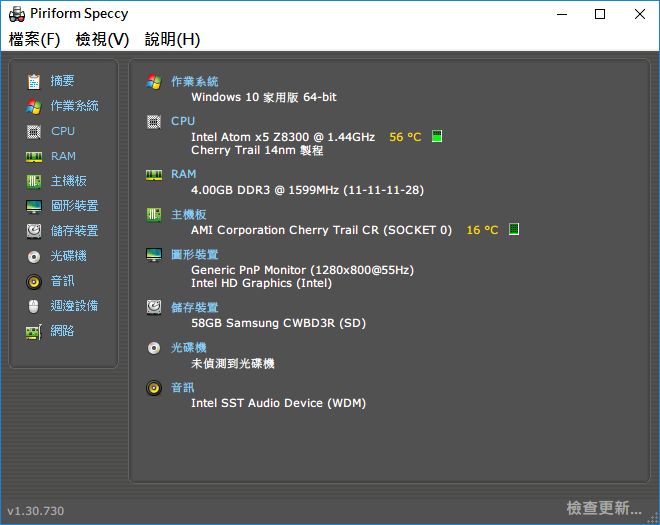Select text Intel HD Graphics (Intel)
Screen dimensions: 660x525
pyautogui.click(x=261, y=283)
